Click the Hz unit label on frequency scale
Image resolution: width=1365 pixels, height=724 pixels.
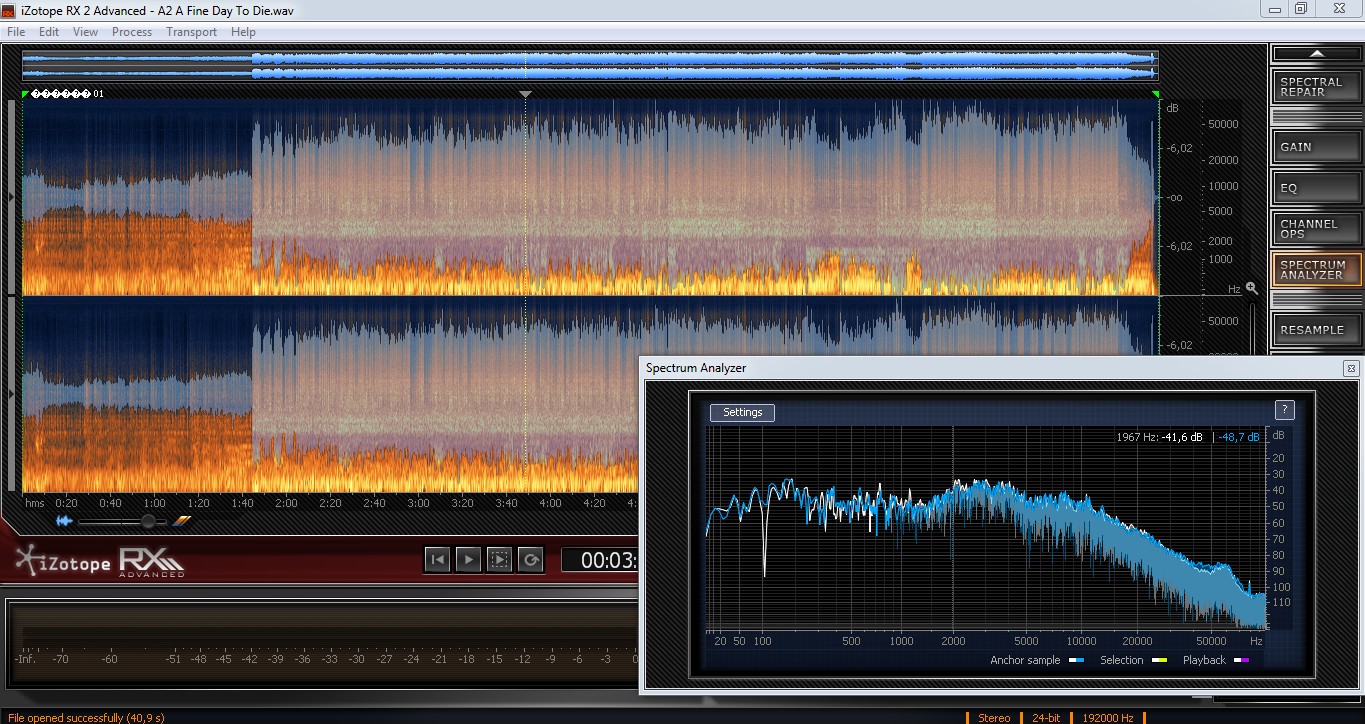click(x=1234, y=289)
